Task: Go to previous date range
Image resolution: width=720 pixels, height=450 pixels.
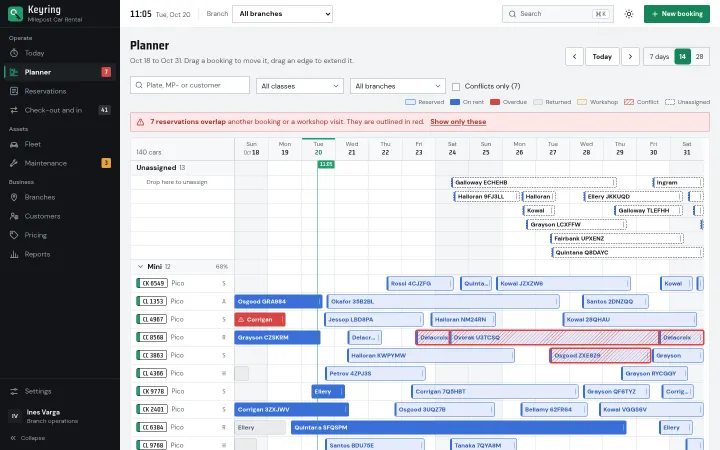Action: coord(574,56)
